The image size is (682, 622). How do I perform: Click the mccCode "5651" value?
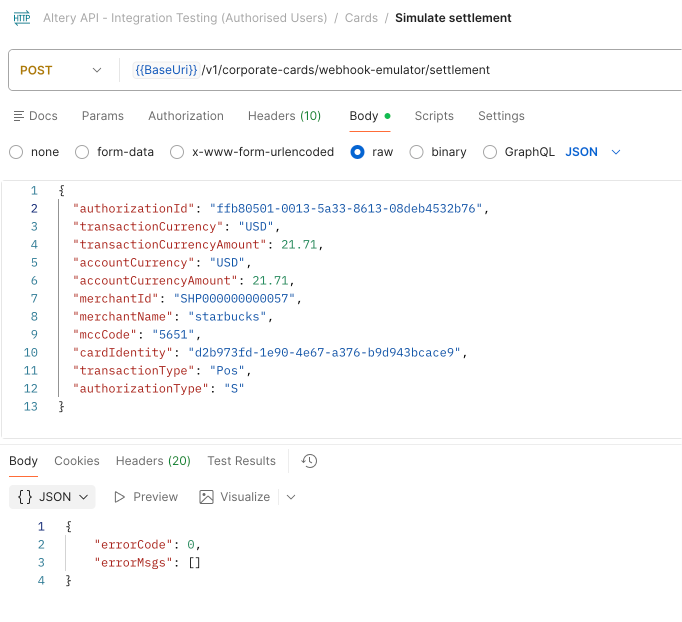[x=173, y=334]
